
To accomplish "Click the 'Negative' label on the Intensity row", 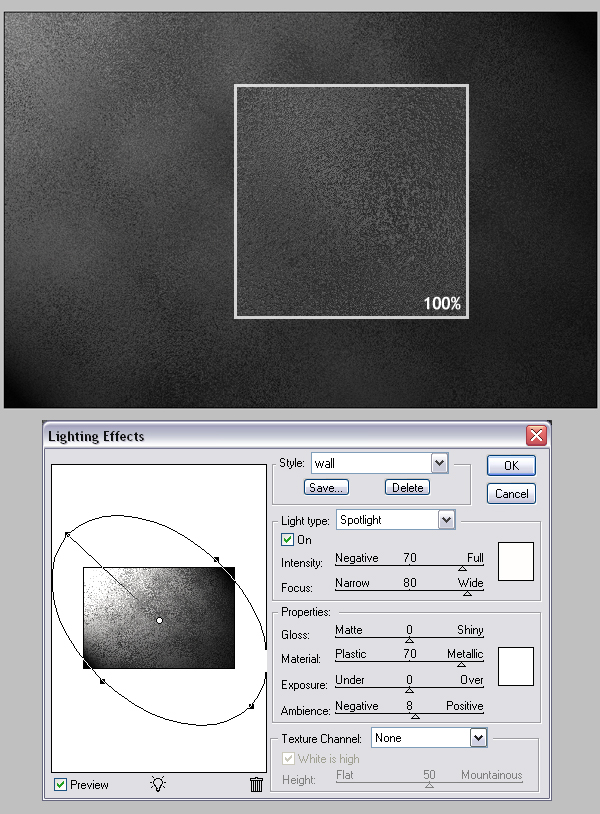I will (x=357, y=558).
